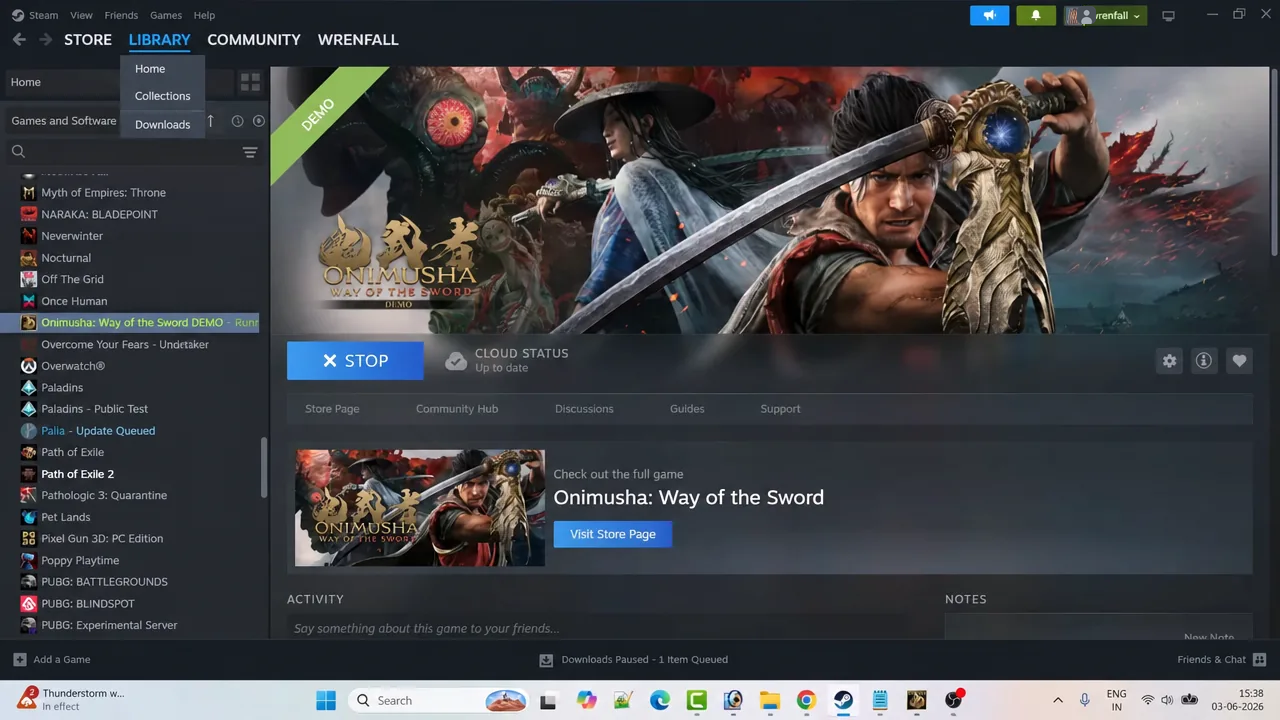Open OBS Studio from the taskbar

[953, 700]
